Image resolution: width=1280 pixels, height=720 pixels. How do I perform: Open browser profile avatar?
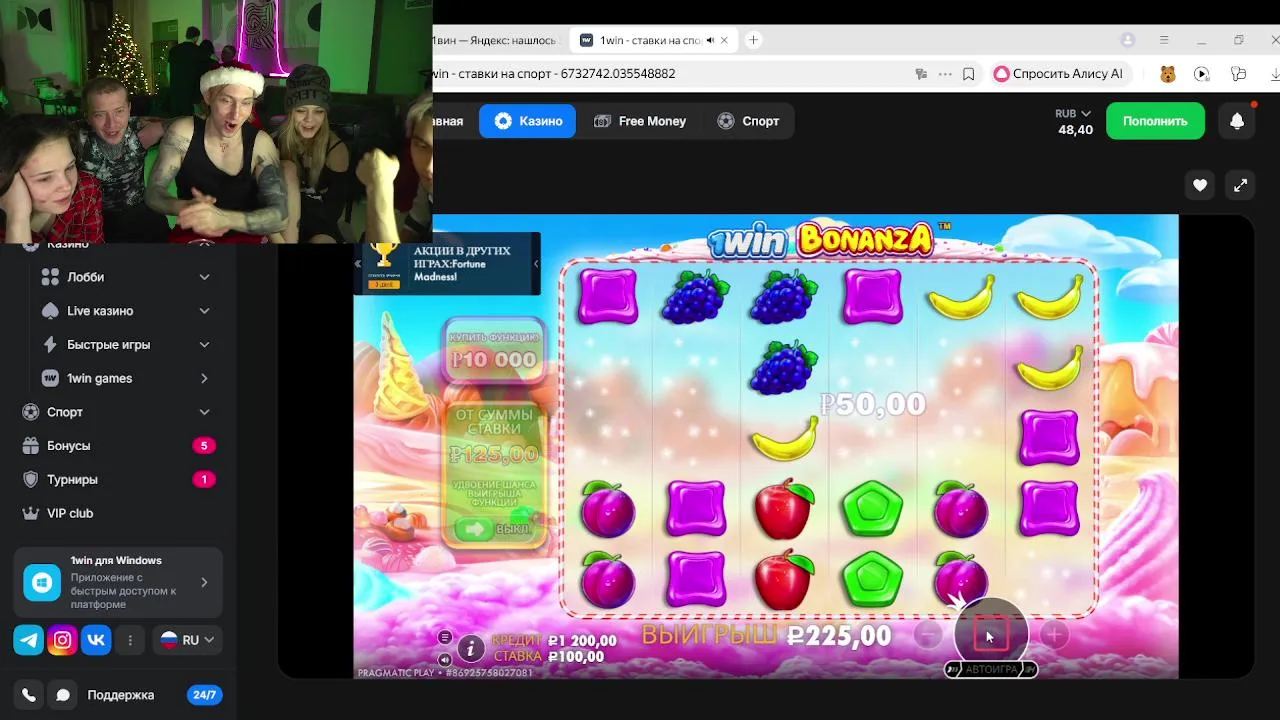point(1128,40)
